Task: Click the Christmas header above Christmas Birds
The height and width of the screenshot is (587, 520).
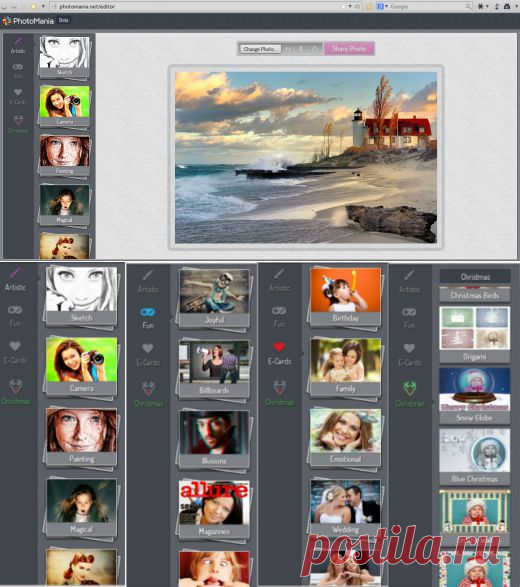Action: click(475, 277)
